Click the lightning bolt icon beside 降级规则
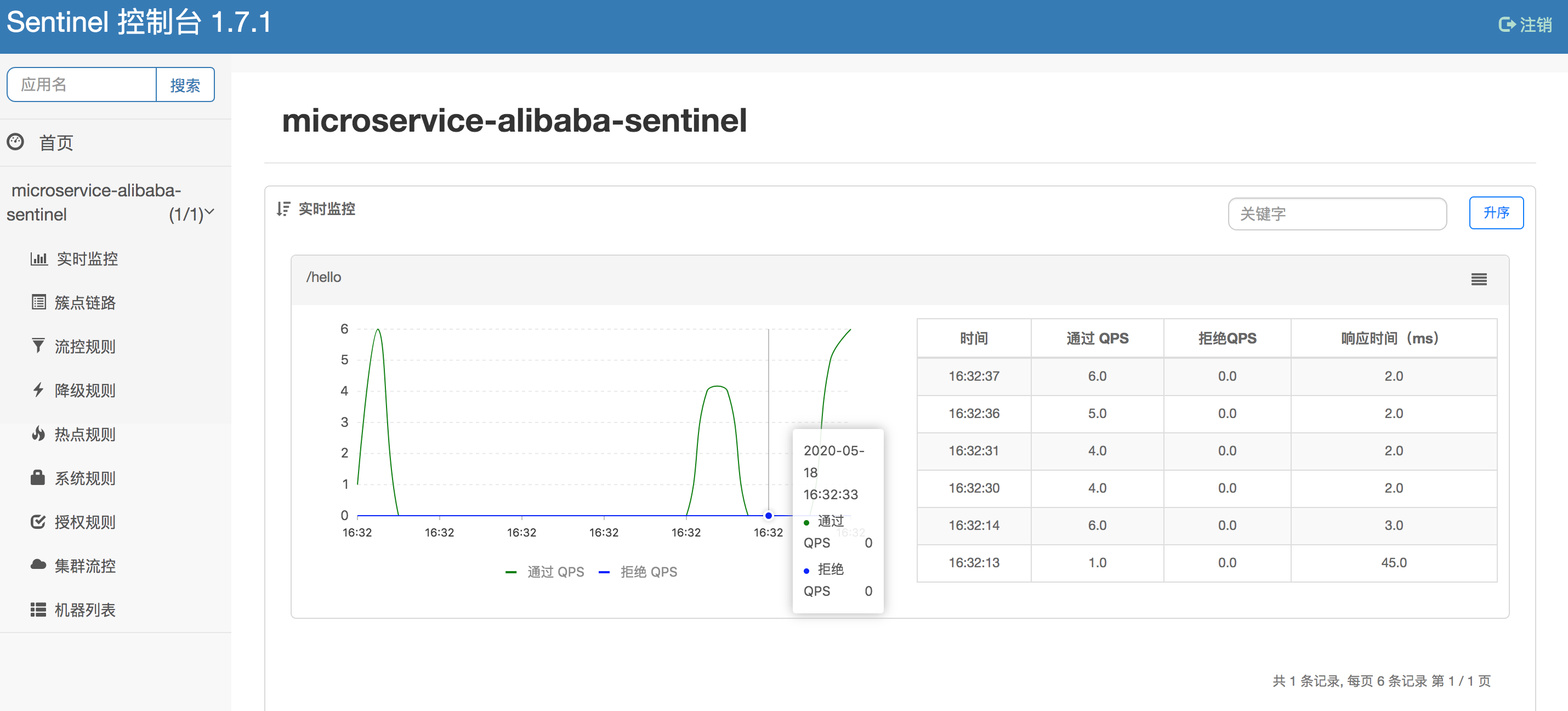The width and height of the screenshot is (1568, 711). click(x=38, y=390)
